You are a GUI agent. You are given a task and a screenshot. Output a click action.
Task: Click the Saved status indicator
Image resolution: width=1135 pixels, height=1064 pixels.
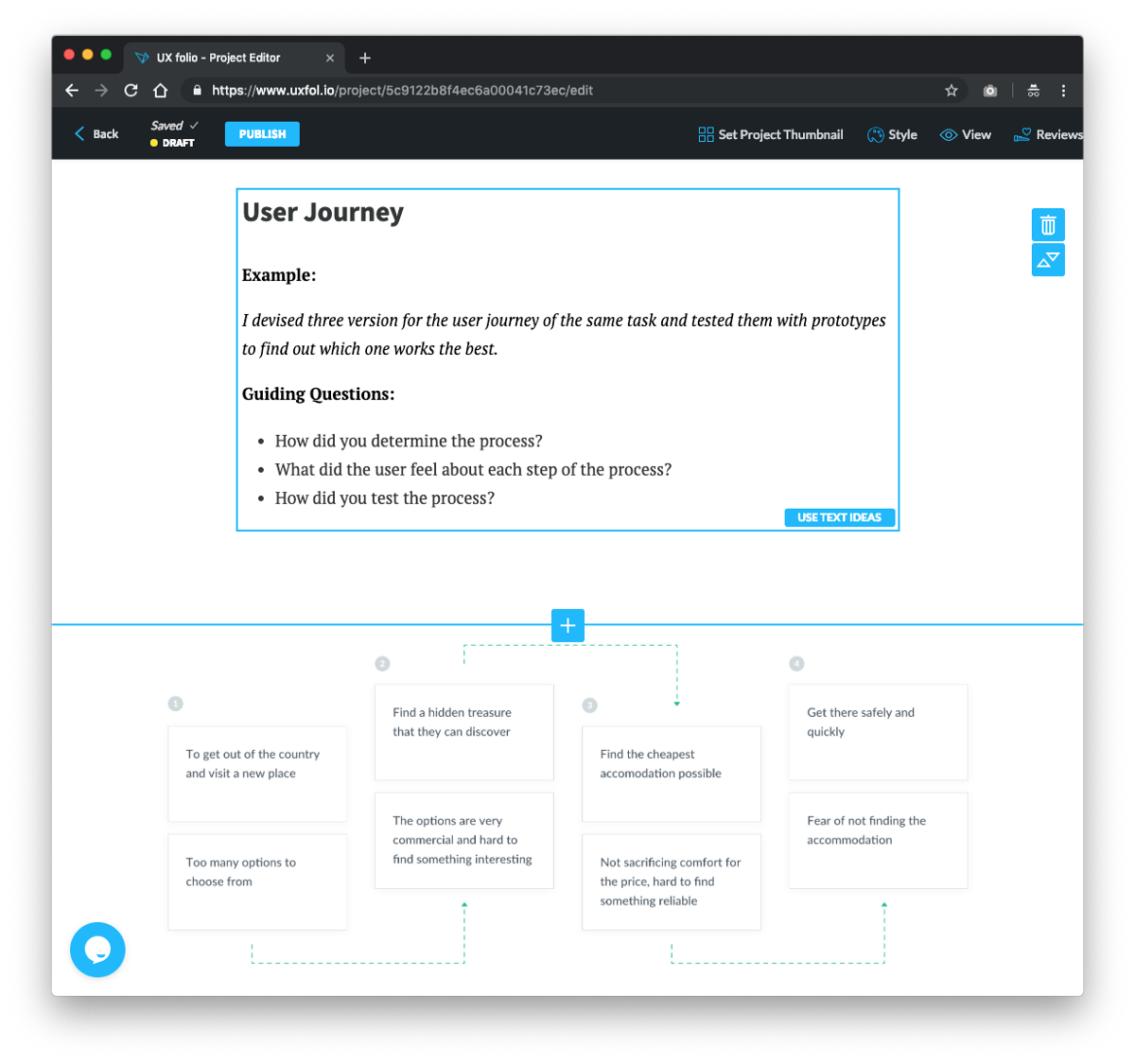point(174,126)
